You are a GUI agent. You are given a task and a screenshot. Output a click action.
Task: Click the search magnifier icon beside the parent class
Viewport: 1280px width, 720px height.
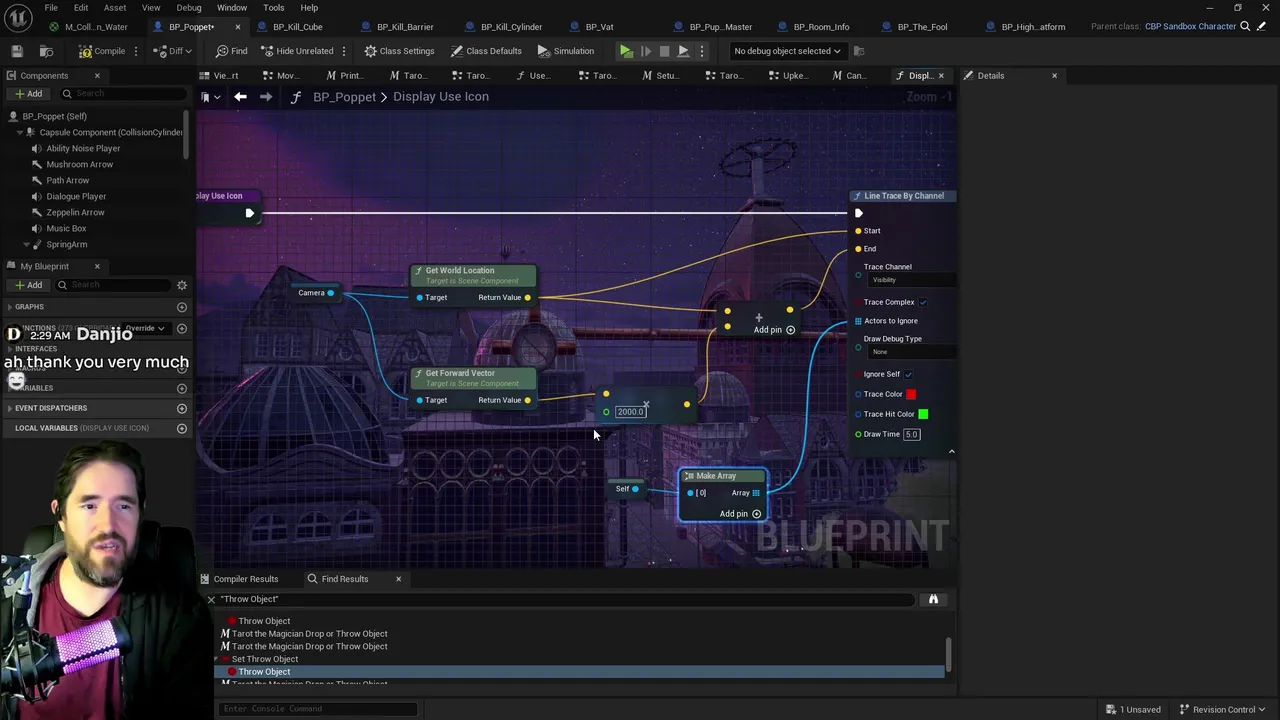coord(1245,27)
